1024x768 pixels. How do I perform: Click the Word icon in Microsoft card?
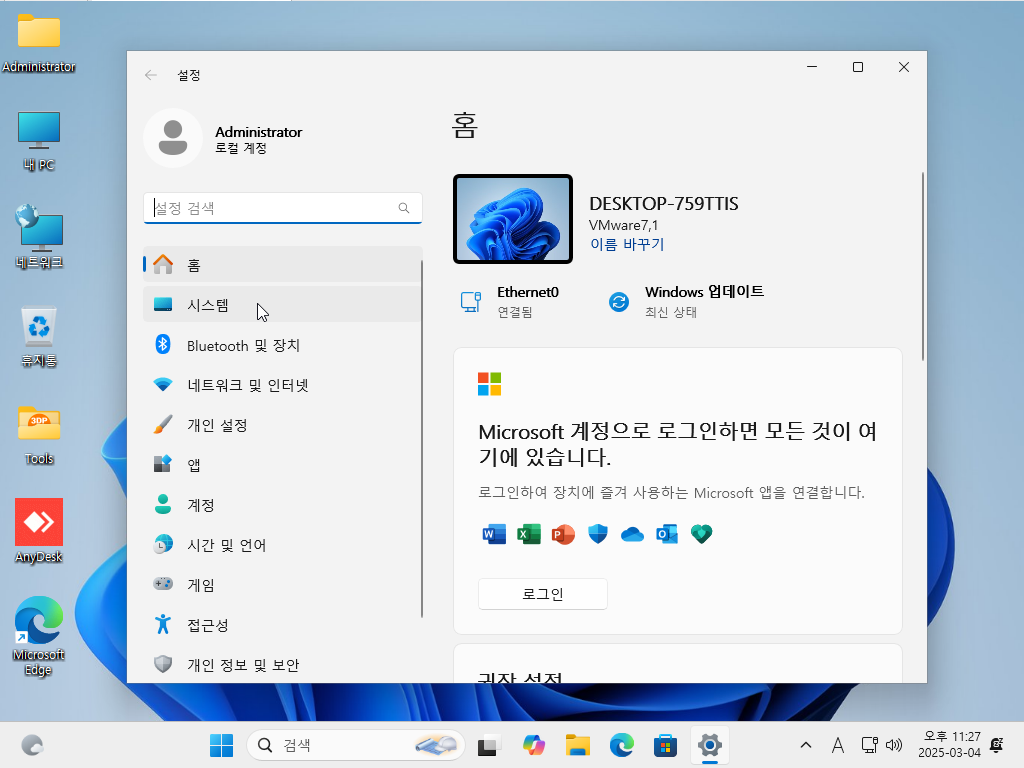coord(494,534)
